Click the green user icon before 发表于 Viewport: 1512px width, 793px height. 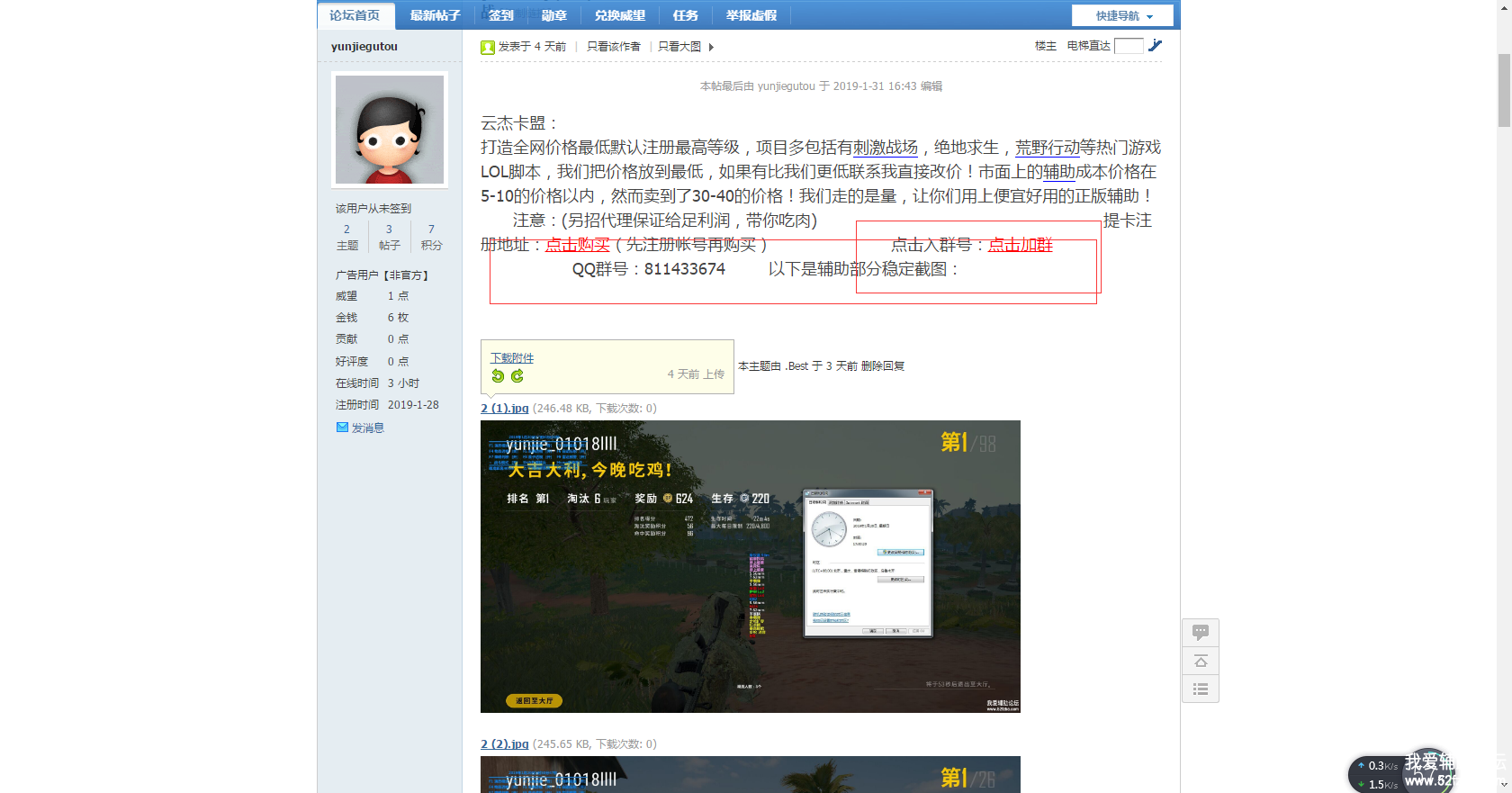coord(488,47)
